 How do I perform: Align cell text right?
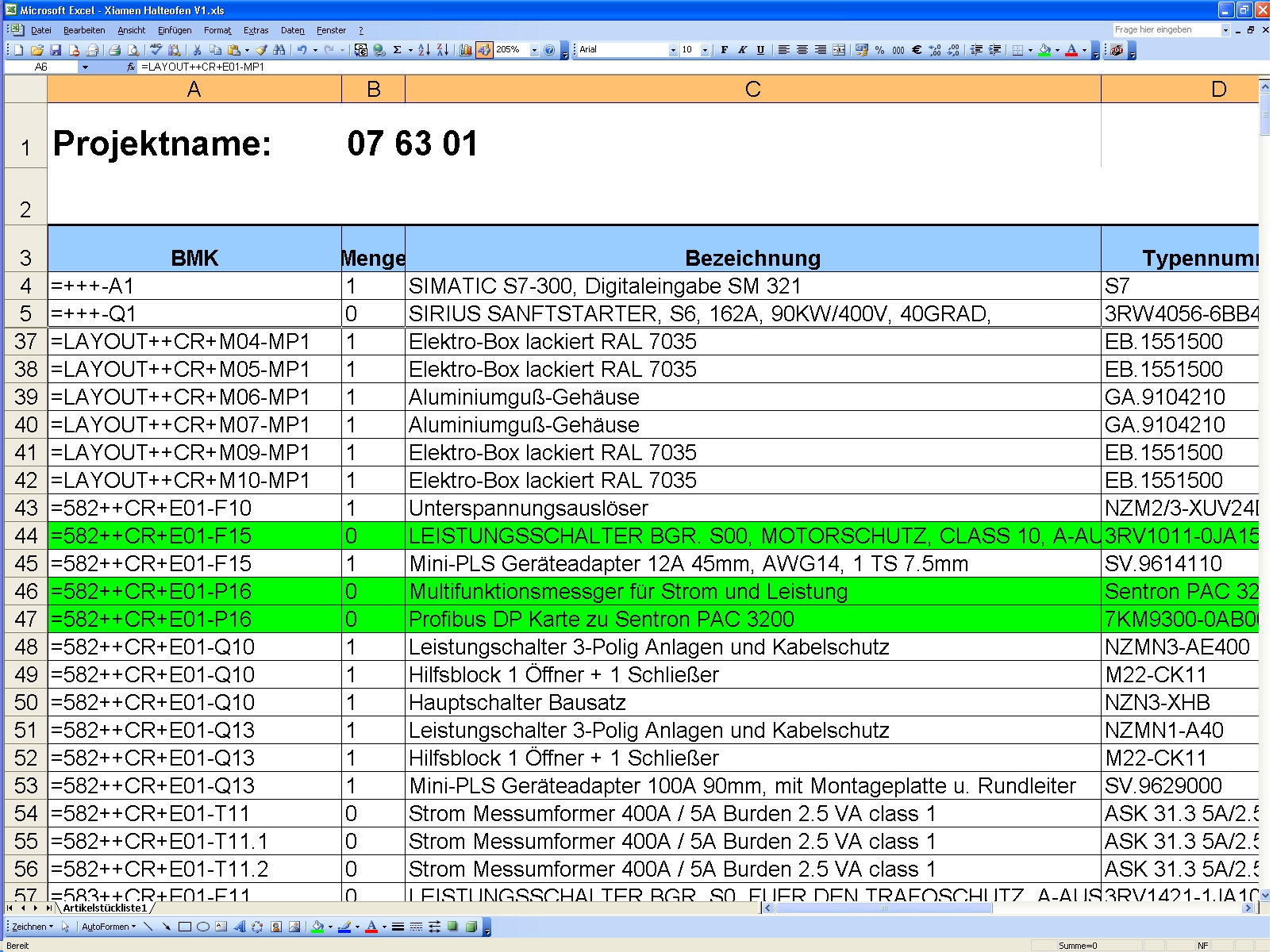coord(820,50)
